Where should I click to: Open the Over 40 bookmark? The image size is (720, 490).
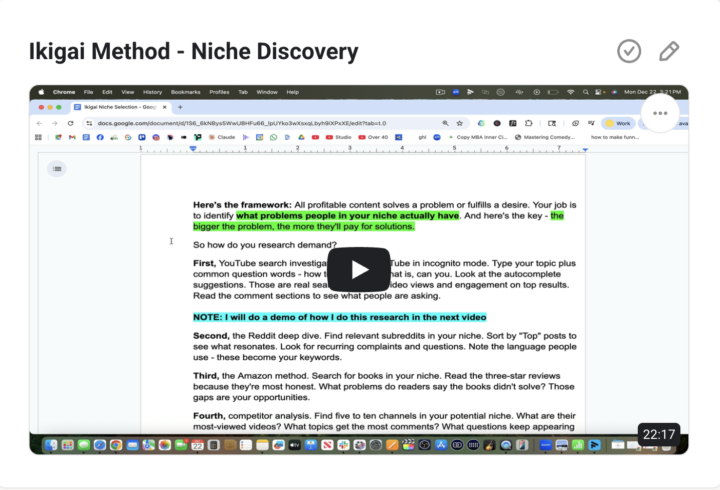[373, 137]
